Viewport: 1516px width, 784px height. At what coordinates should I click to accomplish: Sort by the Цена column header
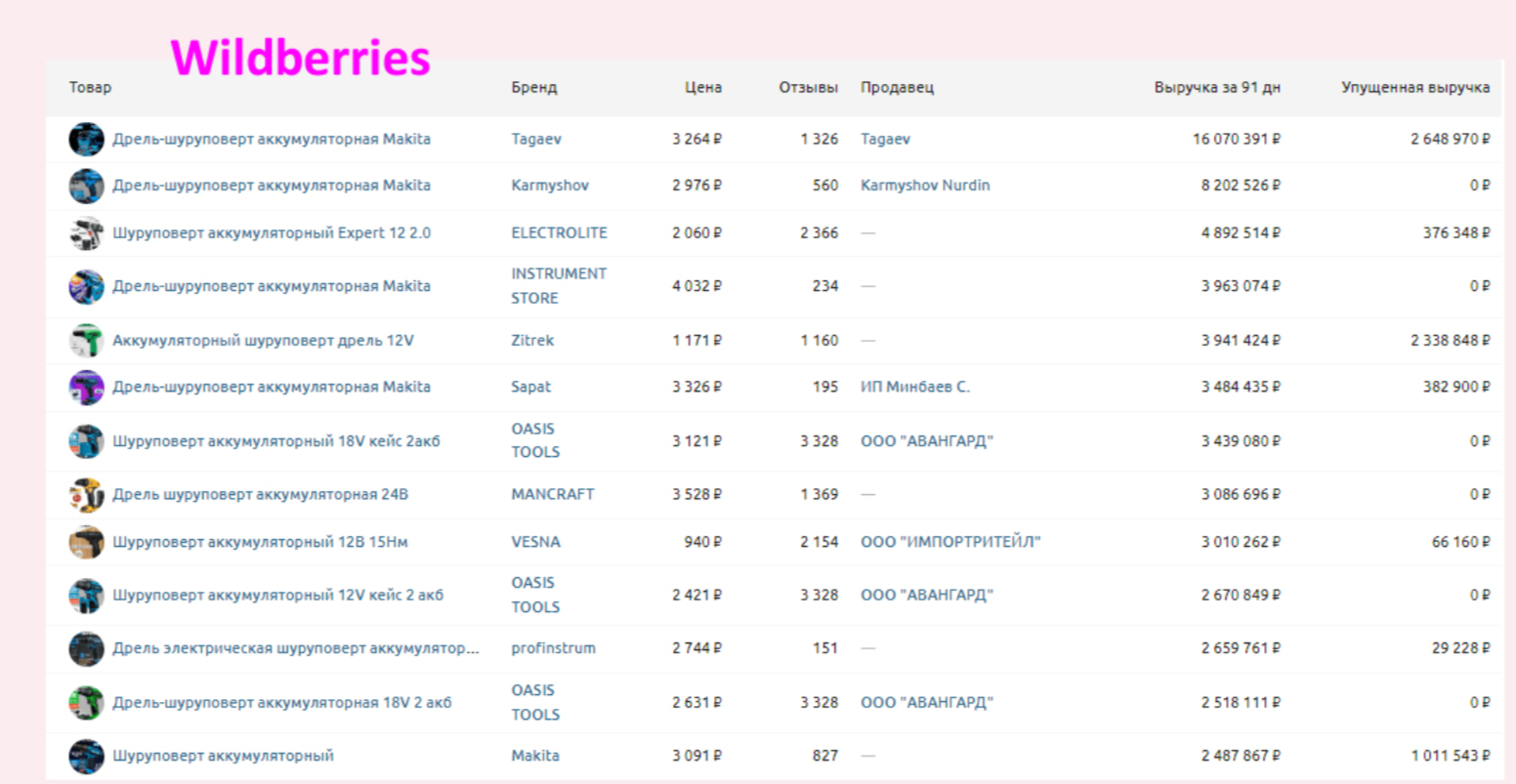click(x=703, y=87)
